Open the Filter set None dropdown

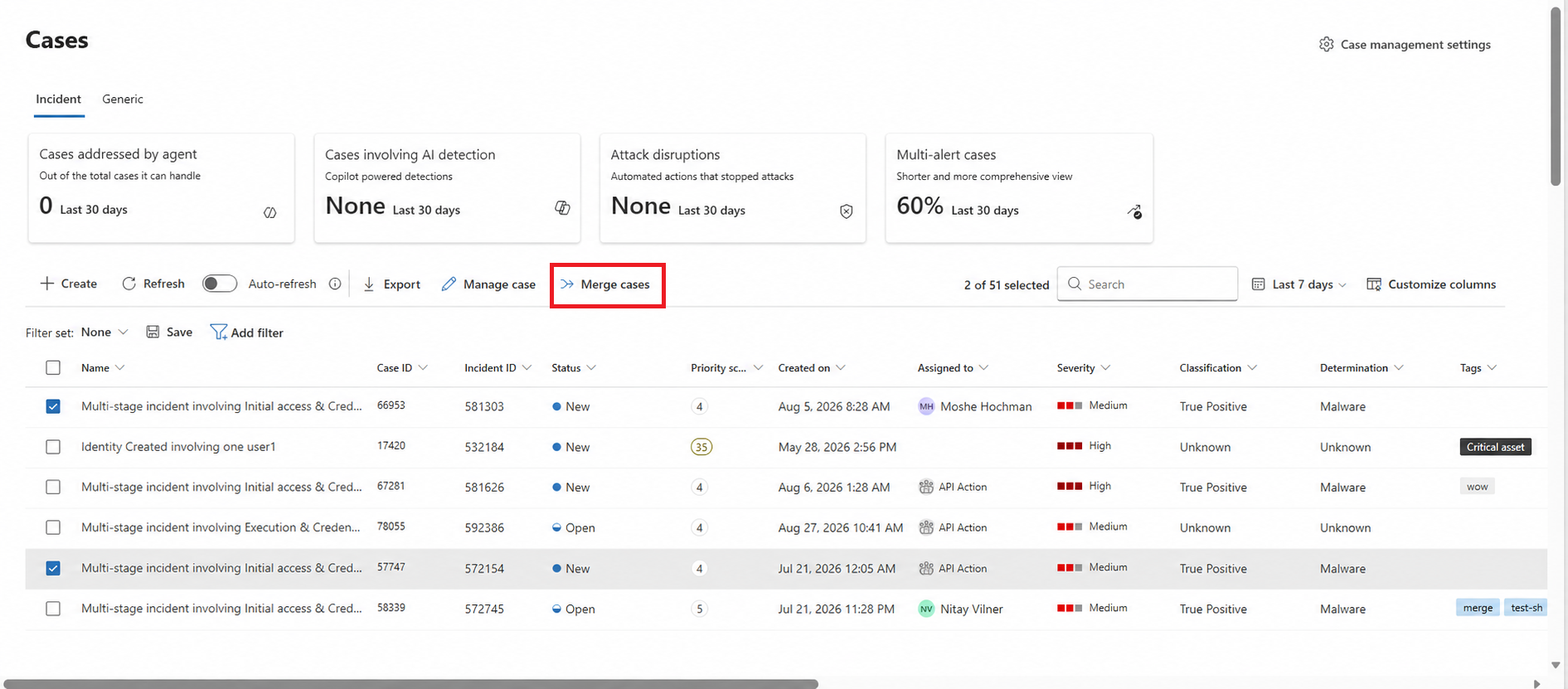[x=104, y=332]
